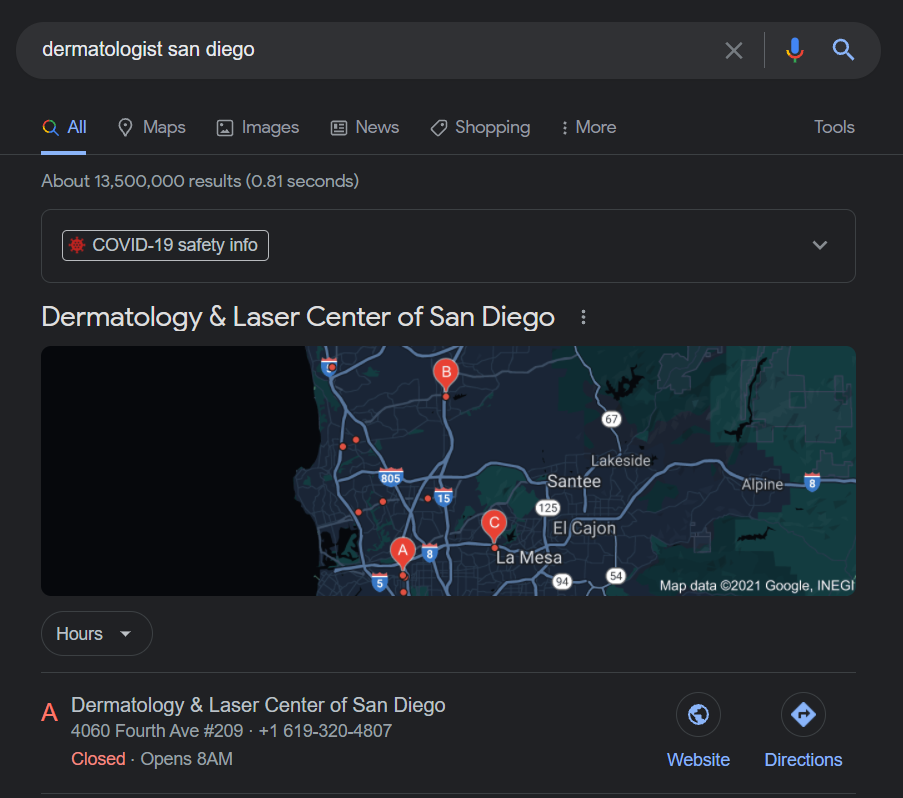Click the Closed status text
The image size is (903, 798).
tap(98, 759)
